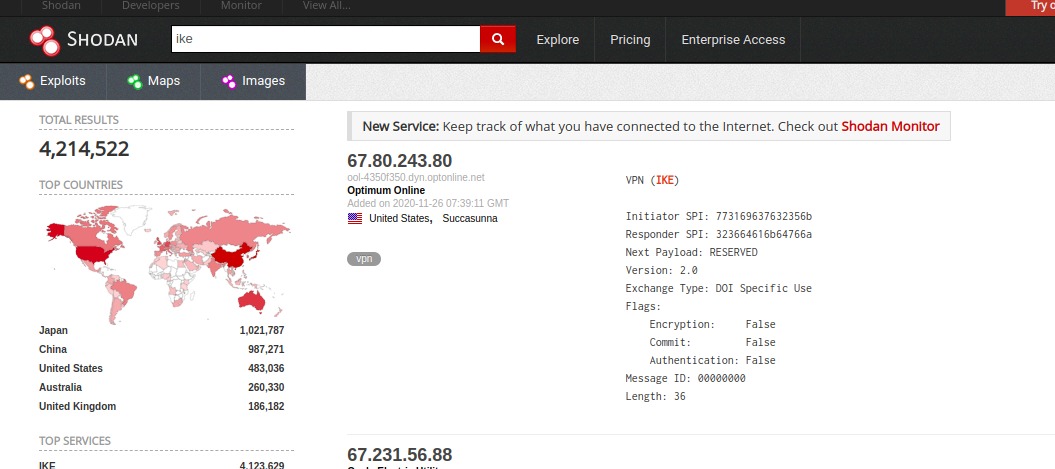Screen dimensions: 1055x469
Task: Filter results by Optimum Online organization
Action: [x=386, y=190]
